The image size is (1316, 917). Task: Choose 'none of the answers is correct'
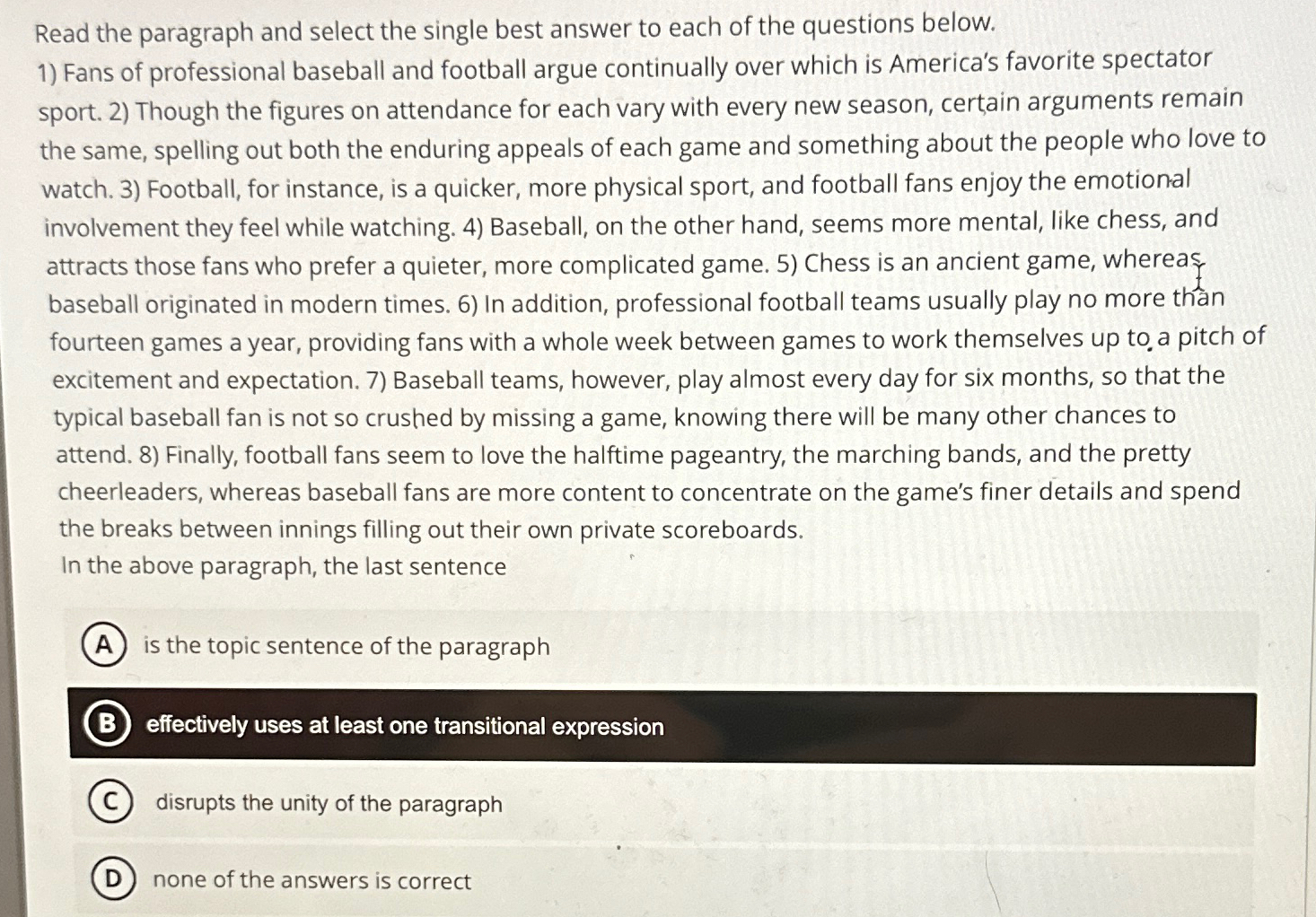coord(311,880)
